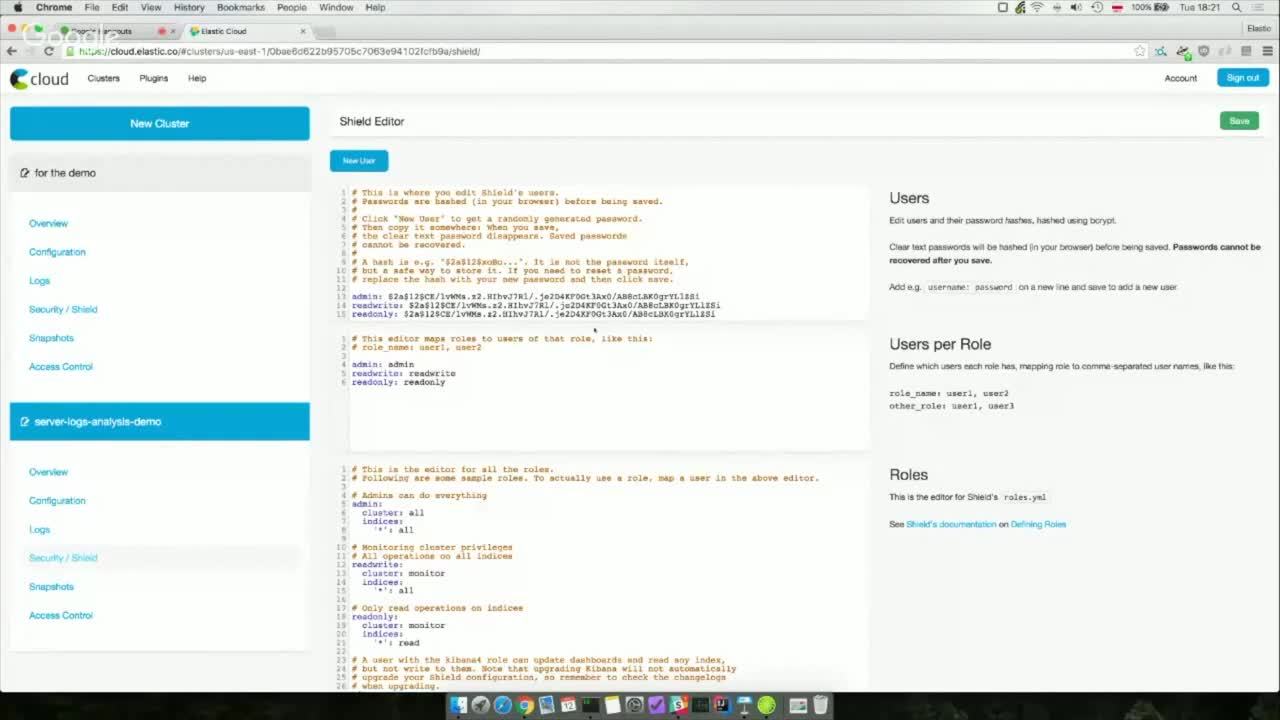Open the Help nav item
Screen dimensions: 1280x720
pos(197,78)
